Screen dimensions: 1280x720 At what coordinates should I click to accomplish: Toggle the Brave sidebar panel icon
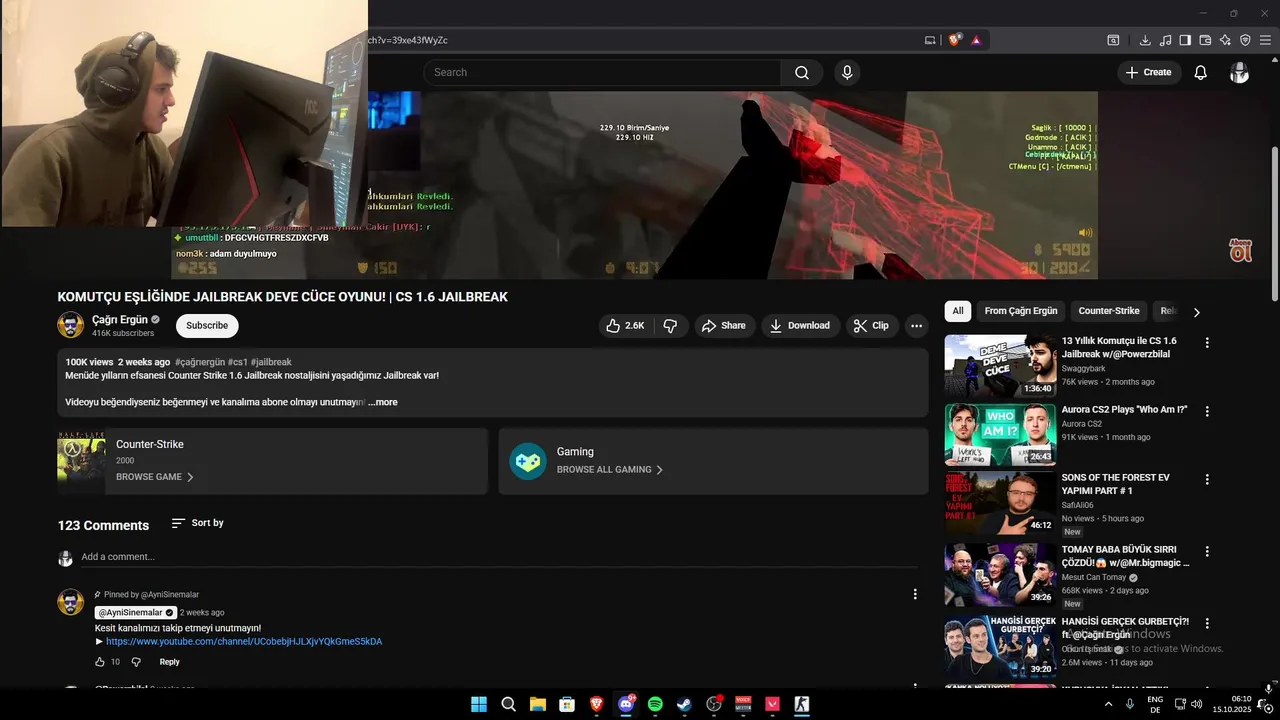(x=1185, y=40)
